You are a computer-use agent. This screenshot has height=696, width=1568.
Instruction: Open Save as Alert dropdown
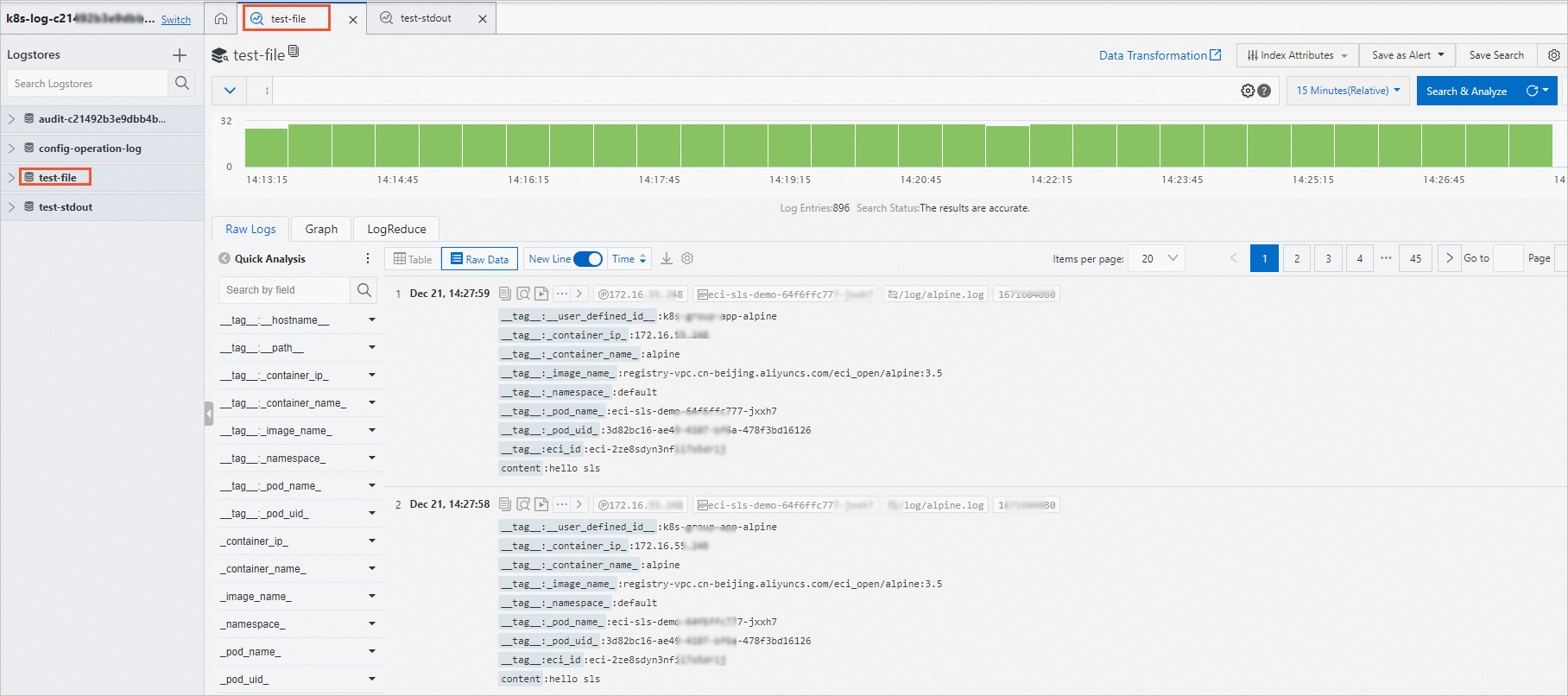[x=1407, y=55]
